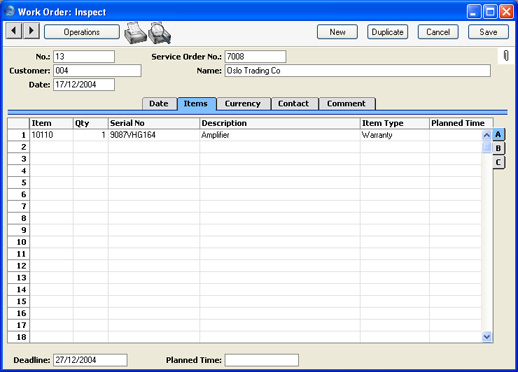Click the Name field Oslo Trading Co
Viewport: 518px width, 372px height.
(x=358, y=71)
